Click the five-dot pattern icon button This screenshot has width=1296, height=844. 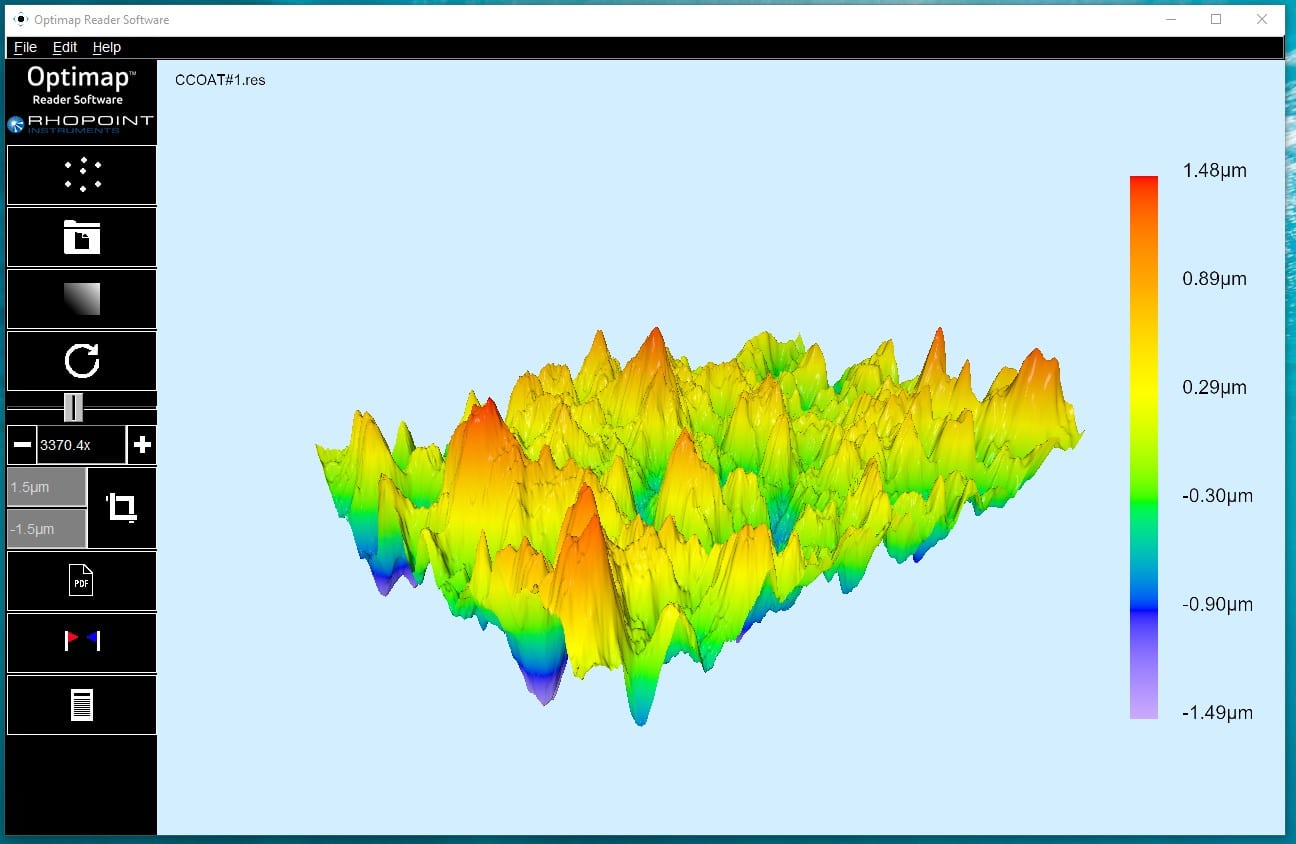coord(82,175)
